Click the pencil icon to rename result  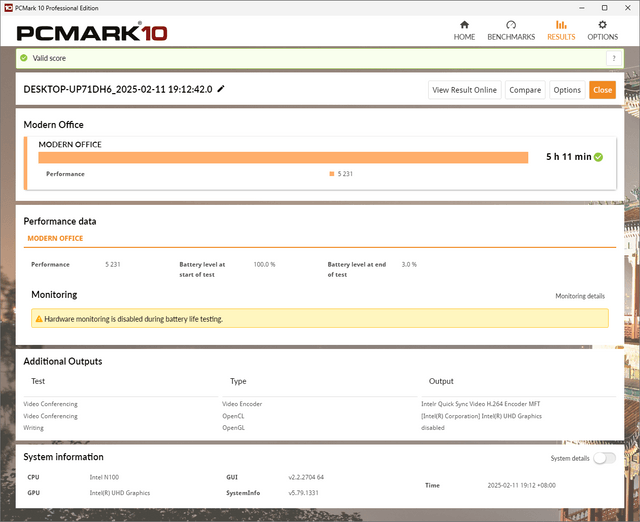coord(221,89)
